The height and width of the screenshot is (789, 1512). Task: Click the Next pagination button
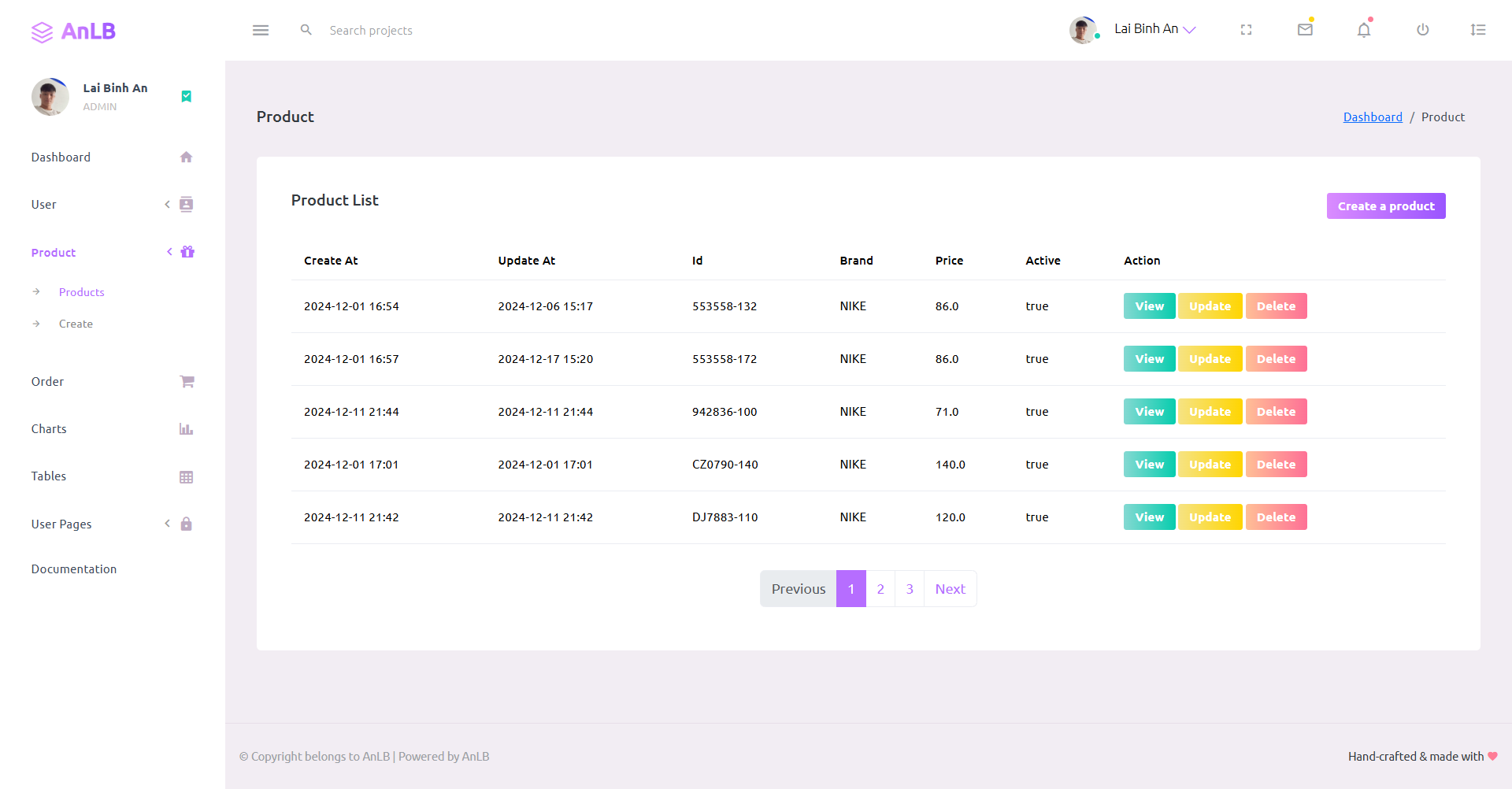coord(951,589)
